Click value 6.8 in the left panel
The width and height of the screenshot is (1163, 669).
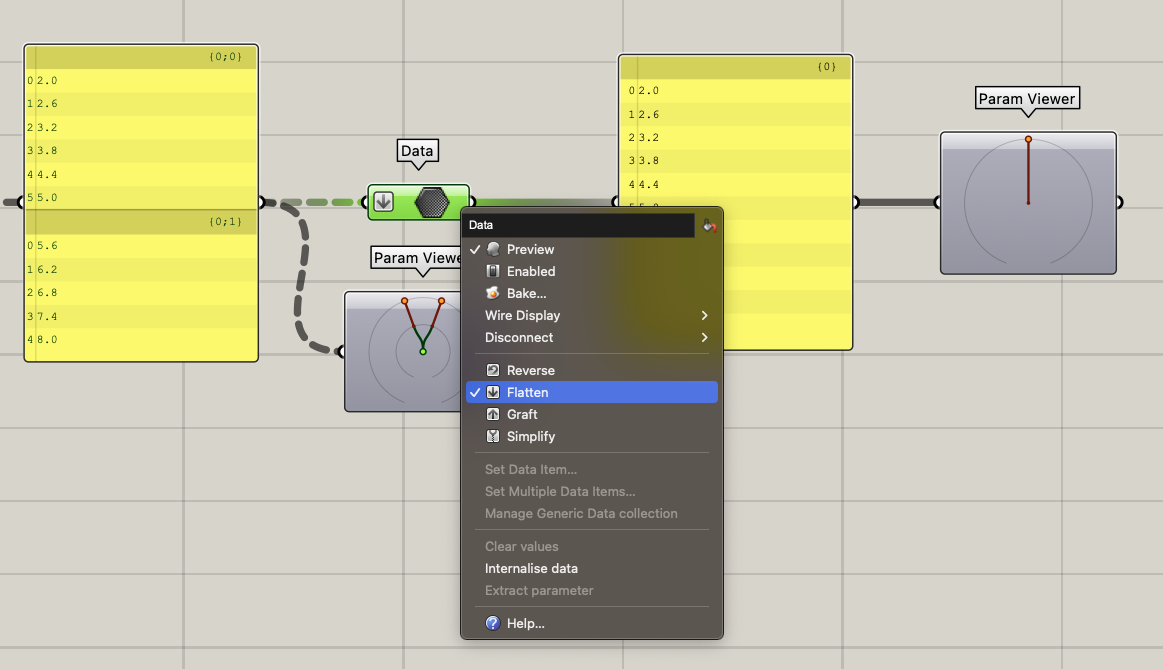point(47,293)
